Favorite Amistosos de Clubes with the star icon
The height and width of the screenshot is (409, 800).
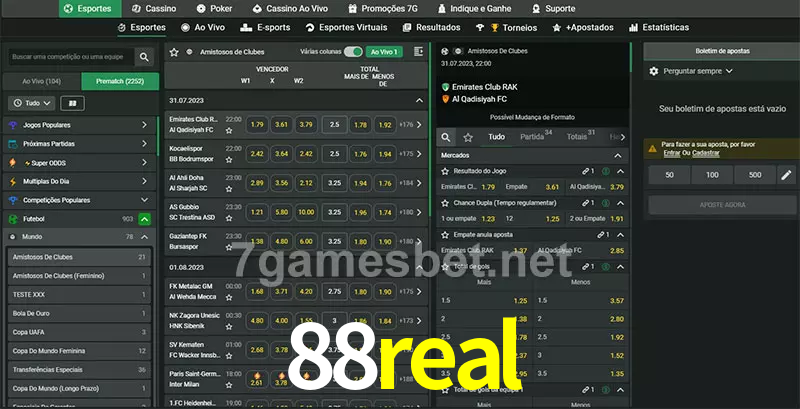point(174,51)
